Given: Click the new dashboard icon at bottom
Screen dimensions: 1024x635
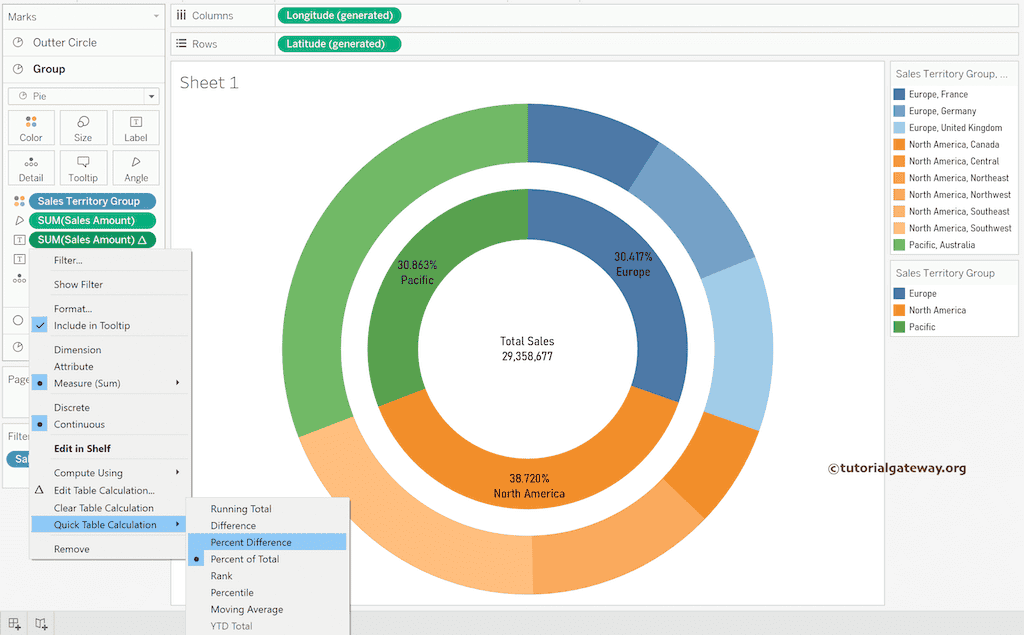Looking at the screenshot, I should coord(15,624).
